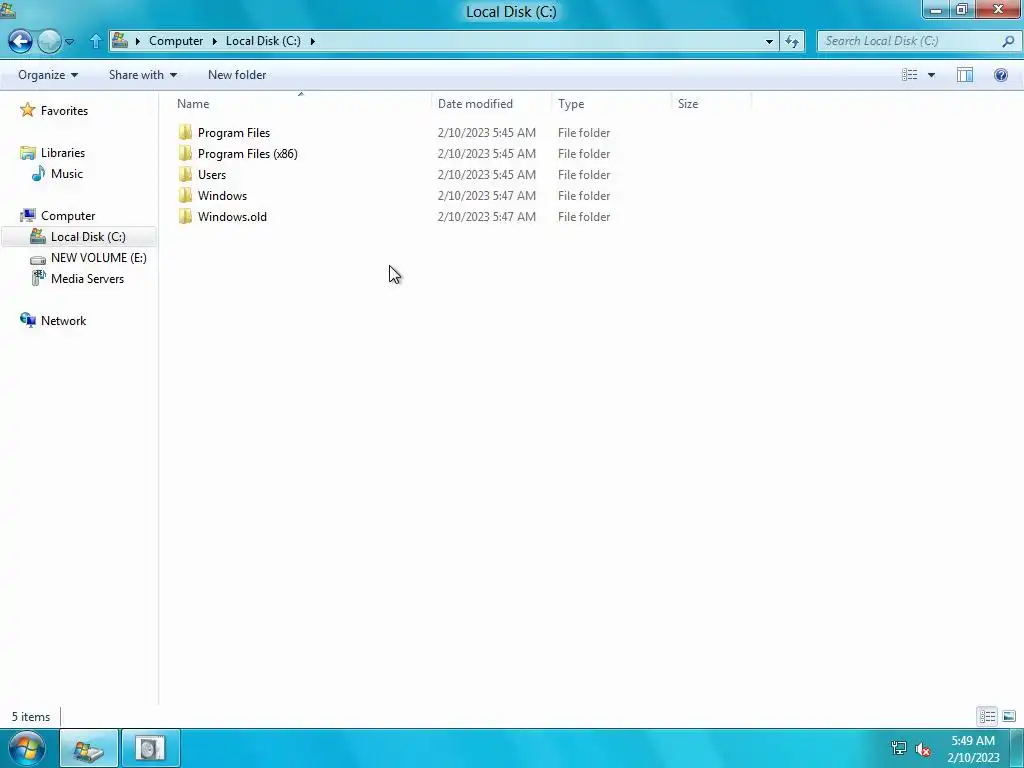Select Network in the navigation pane
This screenshot has width=1024, height=768.
click(63, 321)
